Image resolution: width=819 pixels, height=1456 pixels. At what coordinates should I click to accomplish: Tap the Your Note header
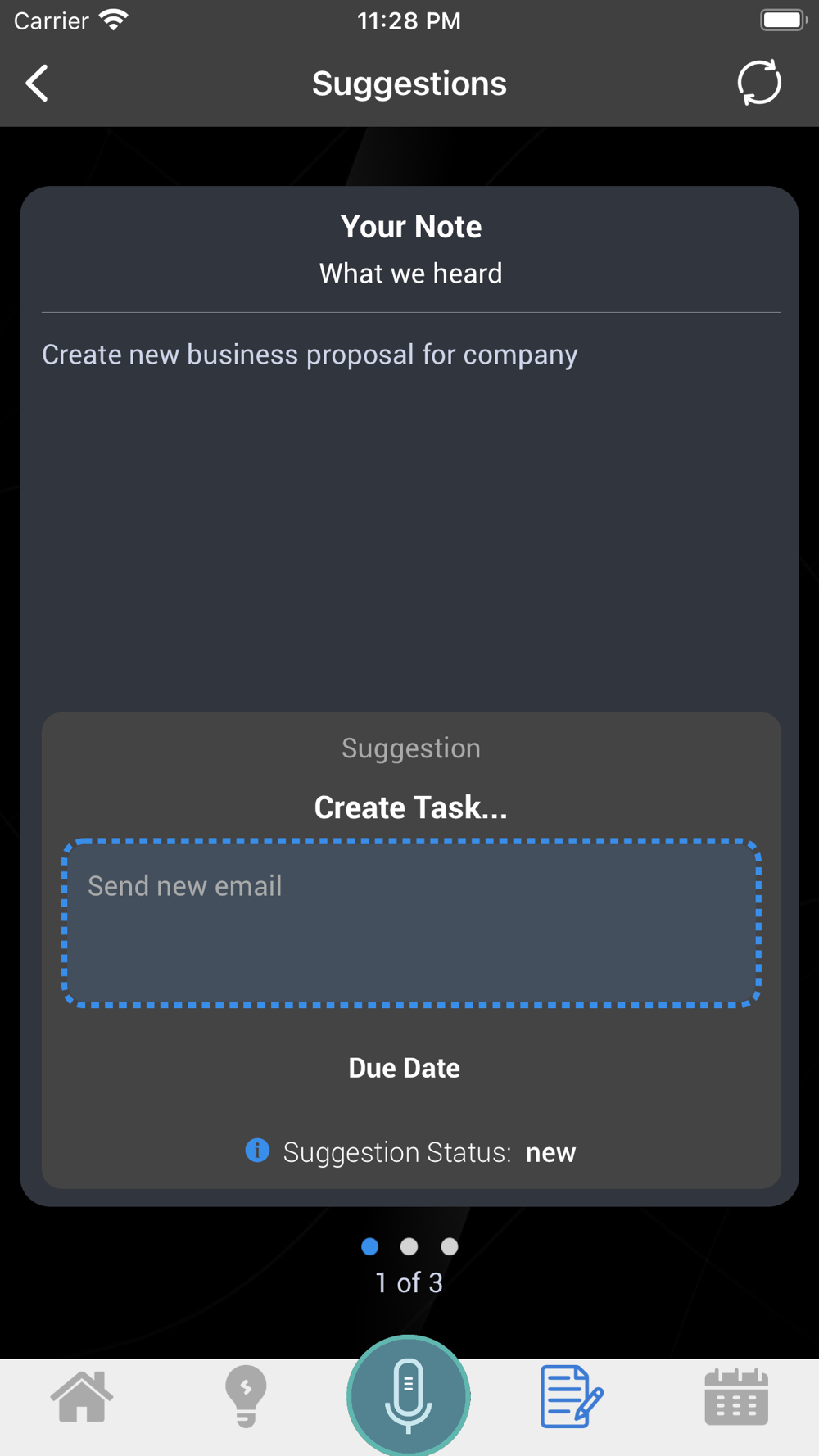411,227
